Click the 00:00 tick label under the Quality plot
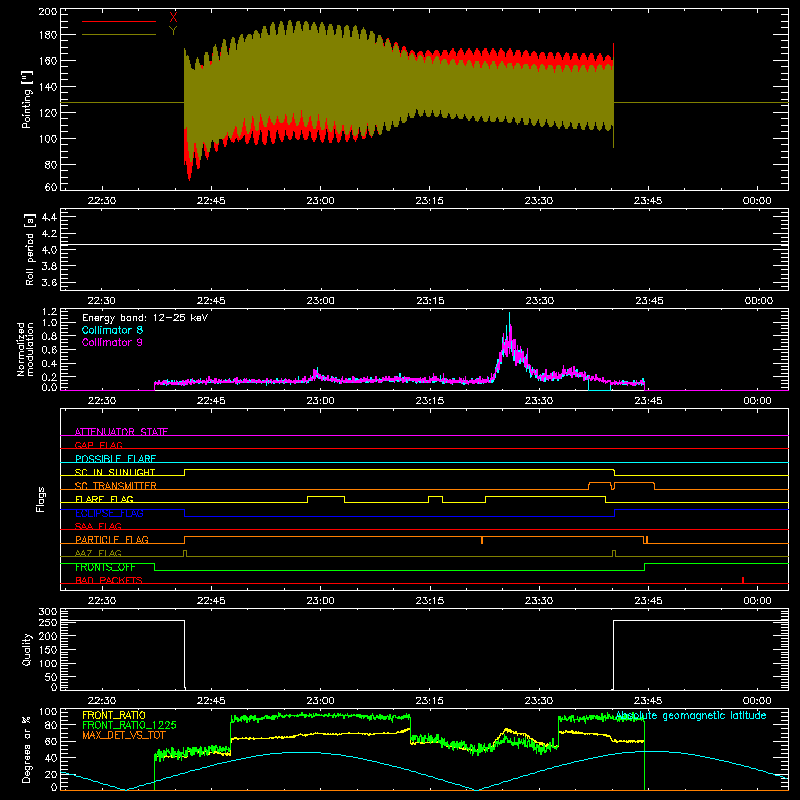 click(757, 701)
